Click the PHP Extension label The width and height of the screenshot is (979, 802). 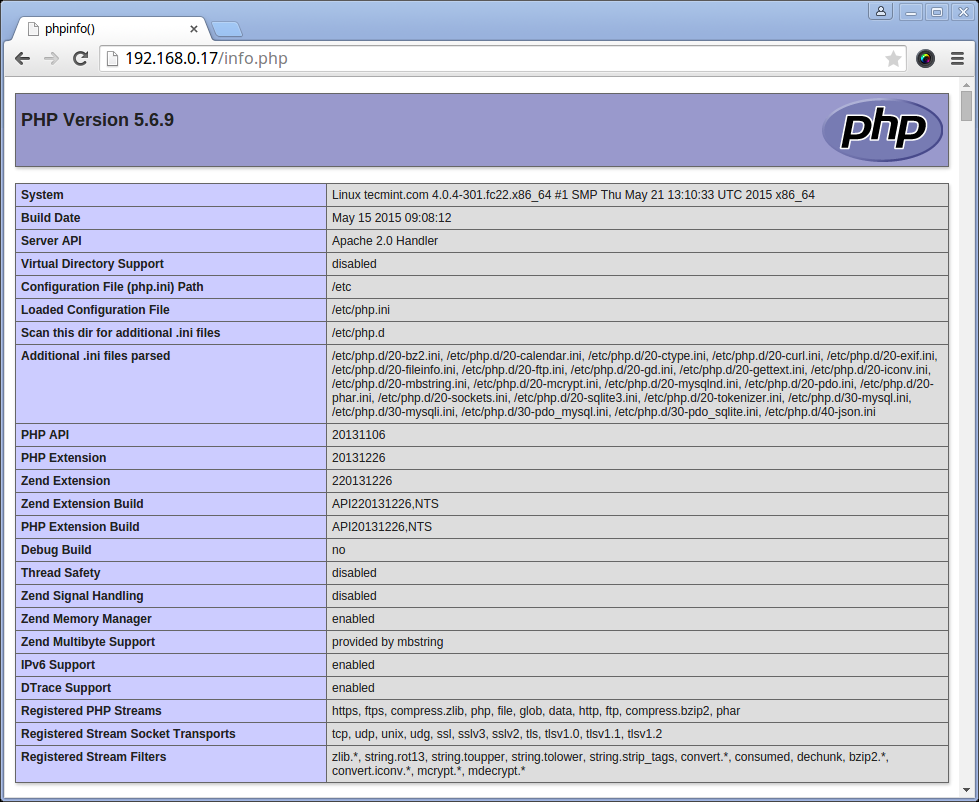point(64,458)
